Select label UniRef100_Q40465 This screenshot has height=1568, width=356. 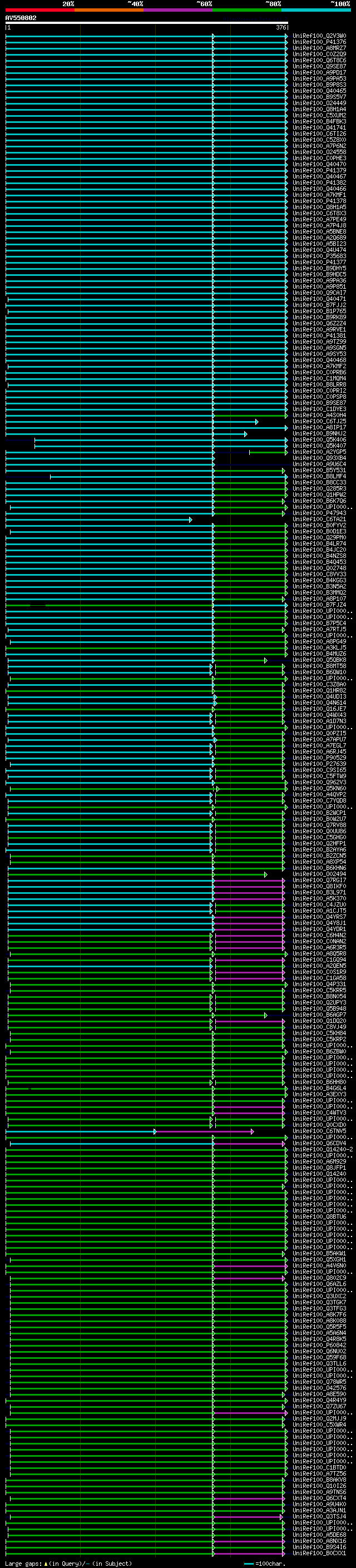click(x=319, y=91)
